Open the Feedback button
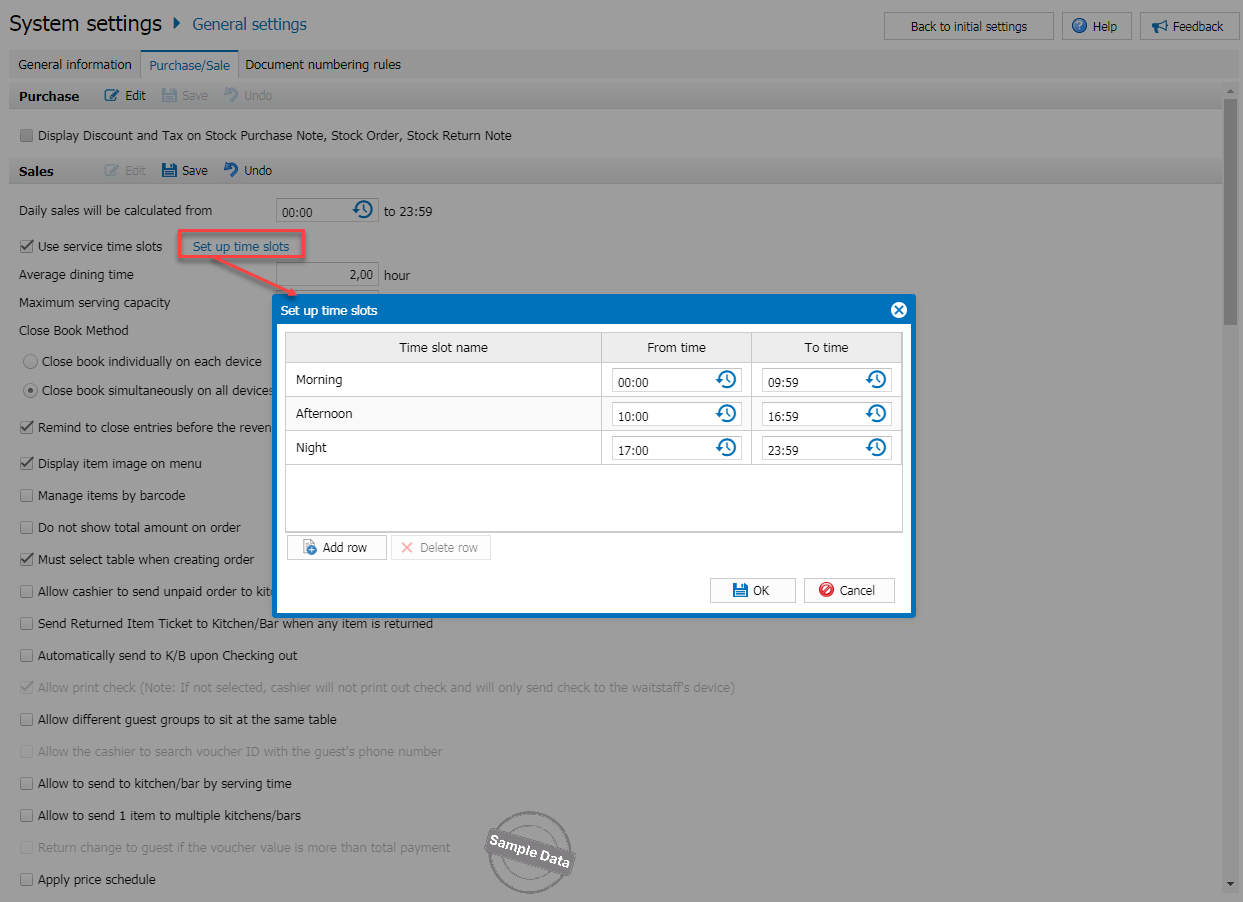 pos(1188,26)
